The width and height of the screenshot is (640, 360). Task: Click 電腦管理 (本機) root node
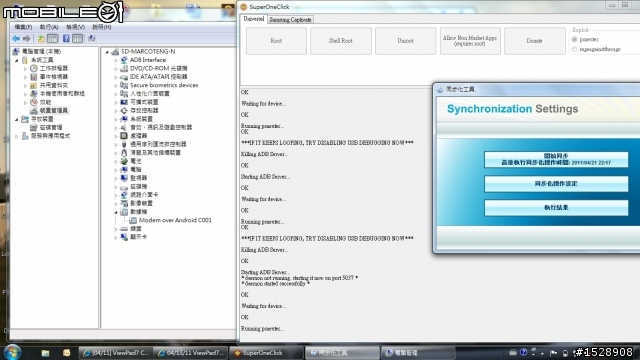pyautogui.click(x=41, y=51)
